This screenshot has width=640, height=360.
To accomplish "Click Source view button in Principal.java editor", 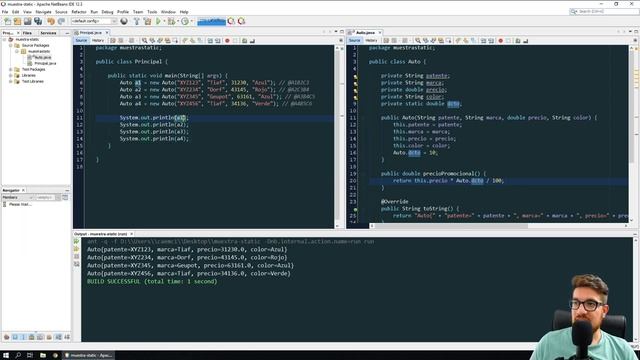I will [81, 40].
